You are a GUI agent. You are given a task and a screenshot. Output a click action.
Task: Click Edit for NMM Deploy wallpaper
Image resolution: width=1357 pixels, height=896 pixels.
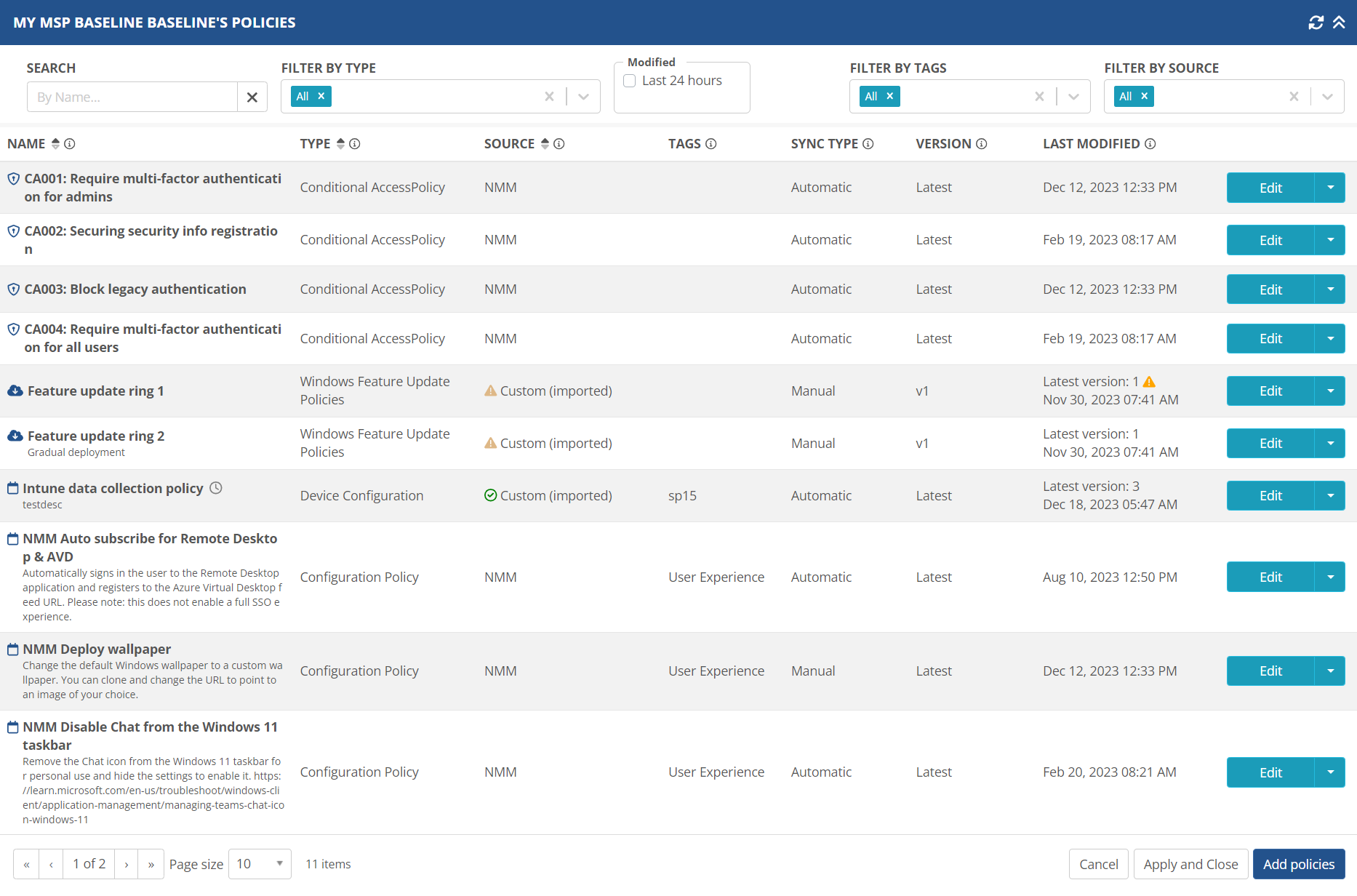coord(1270,671)
